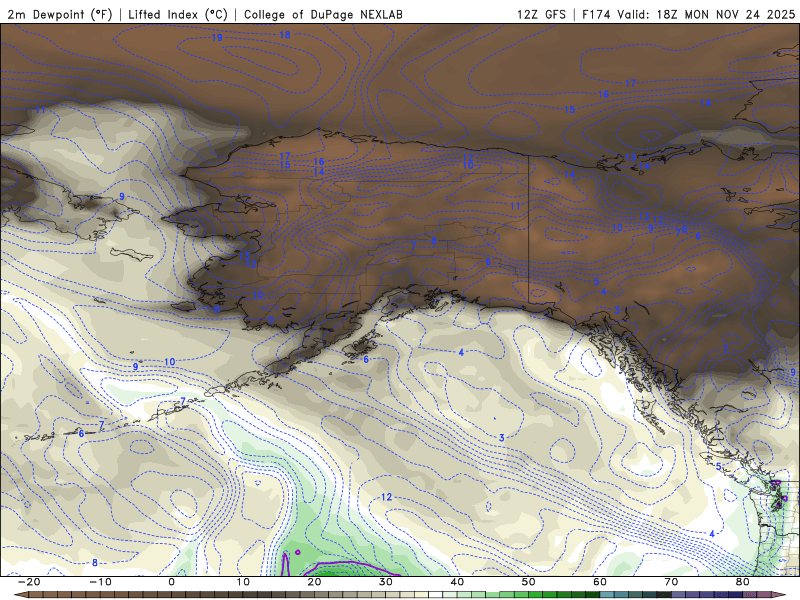Click the "F174 Valid: 18Z MON NOV 24 2025" text
The image size is (800, 600).
pos(689,14)
